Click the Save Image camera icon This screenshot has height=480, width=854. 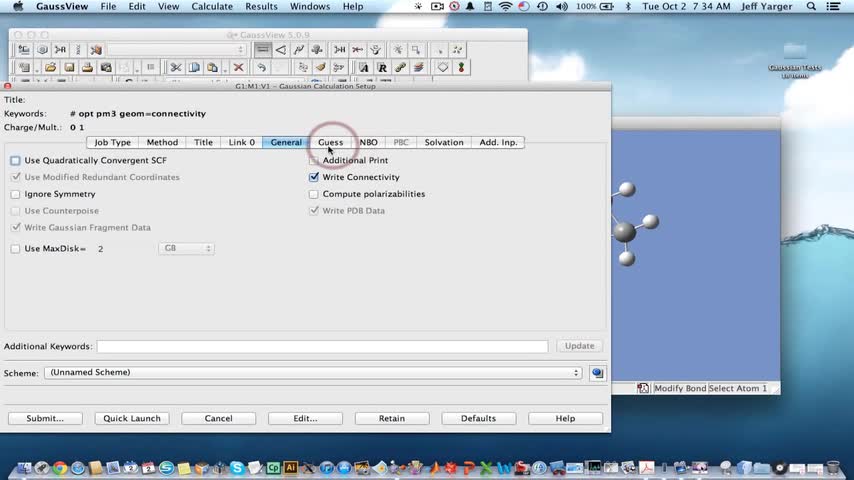pos(106,68)
